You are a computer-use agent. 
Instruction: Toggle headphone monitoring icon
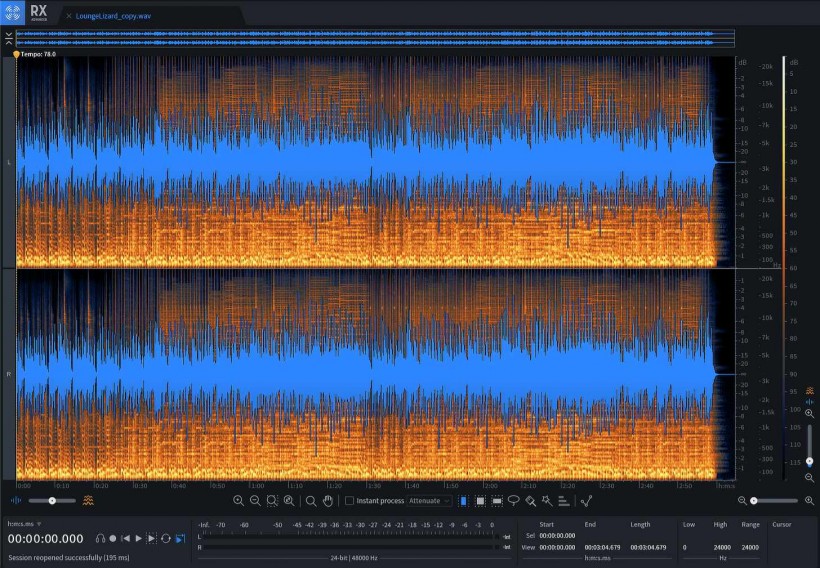[100, 538]
